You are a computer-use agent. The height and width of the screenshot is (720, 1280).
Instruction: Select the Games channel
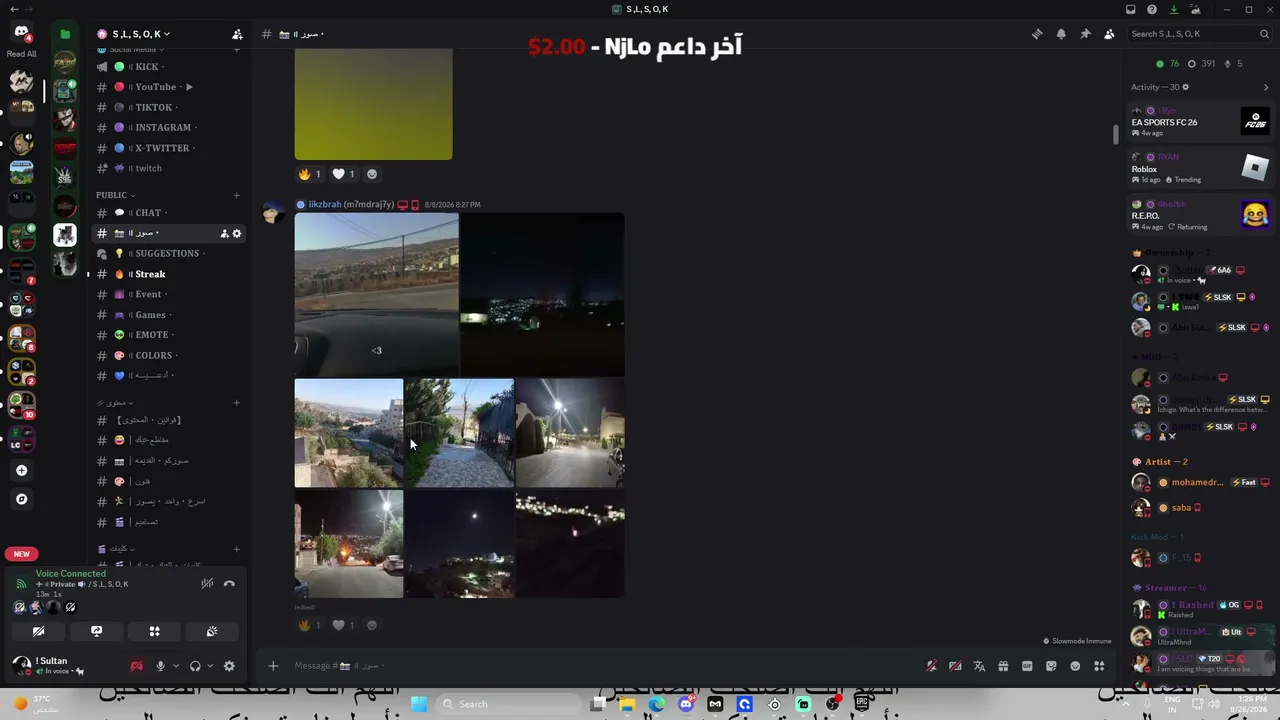tap(168, 315)
